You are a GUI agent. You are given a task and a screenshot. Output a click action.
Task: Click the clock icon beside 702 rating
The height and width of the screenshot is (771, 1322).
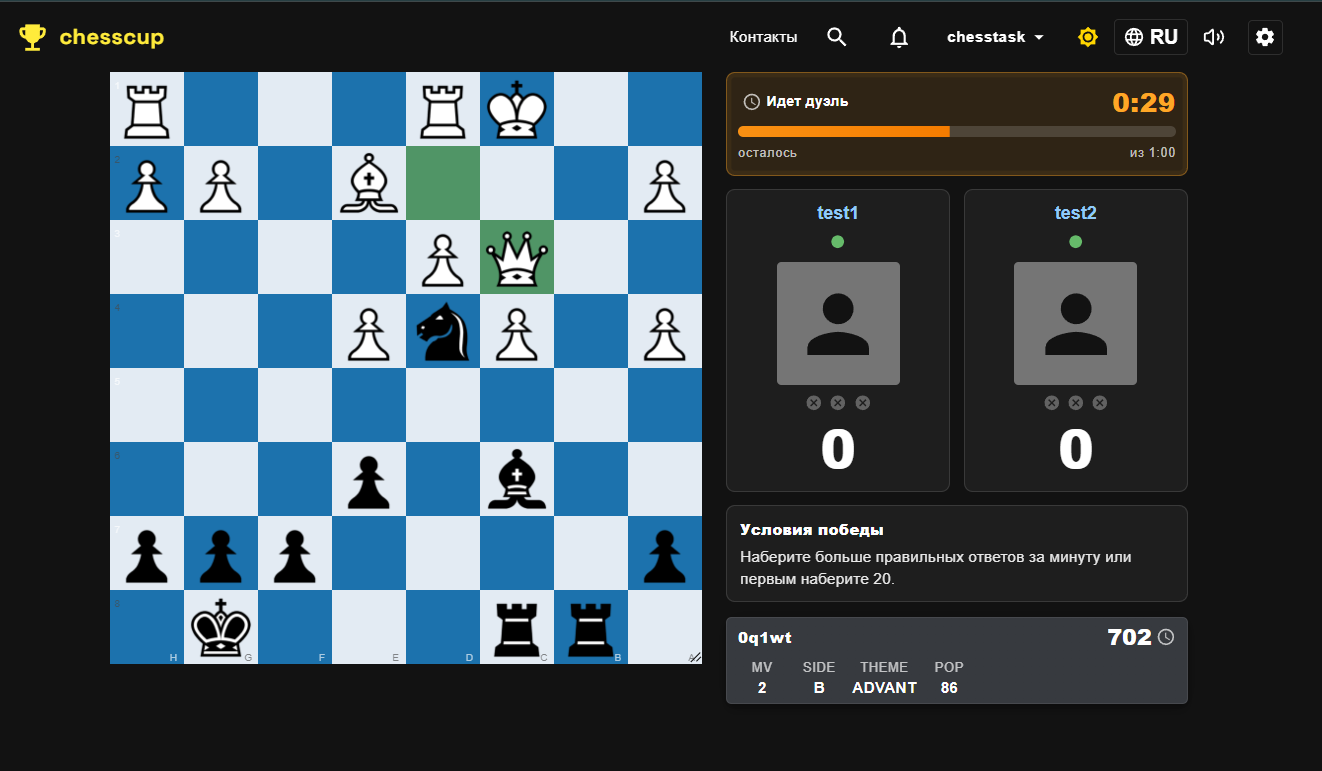click(1166, 637)
